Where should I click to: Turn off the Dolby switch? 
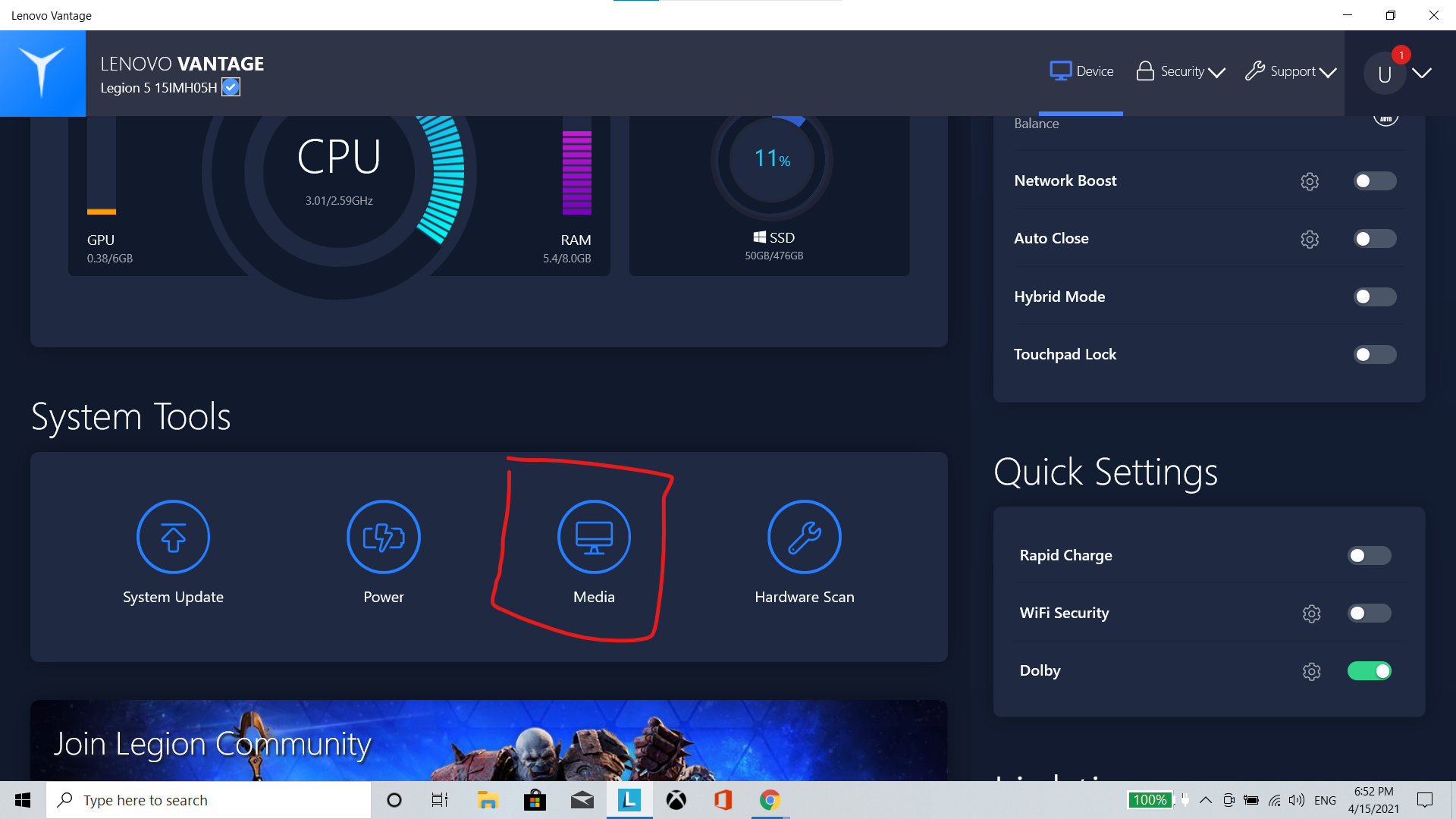tap(1370, 671)
